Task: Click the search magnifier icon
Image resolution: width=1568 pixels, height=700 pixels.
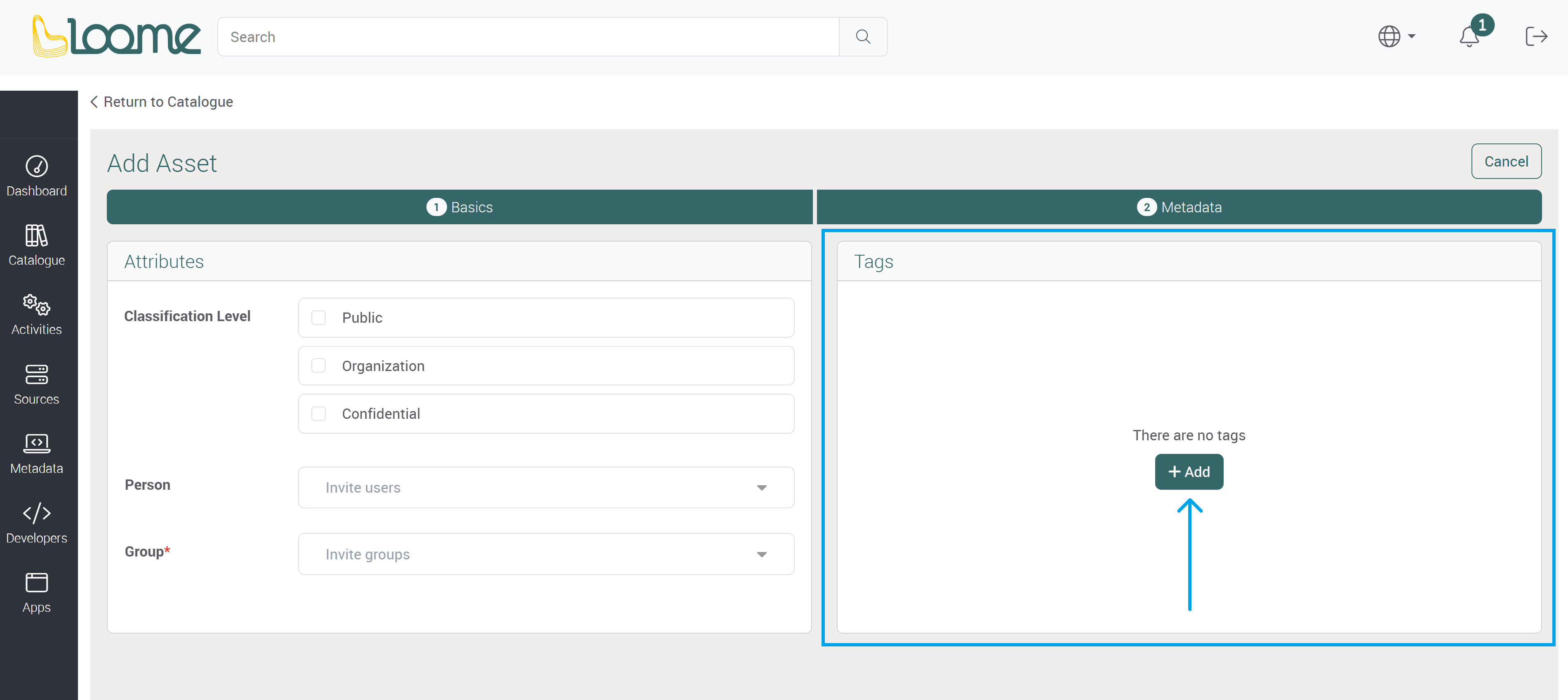Action: tap(862, 37)
